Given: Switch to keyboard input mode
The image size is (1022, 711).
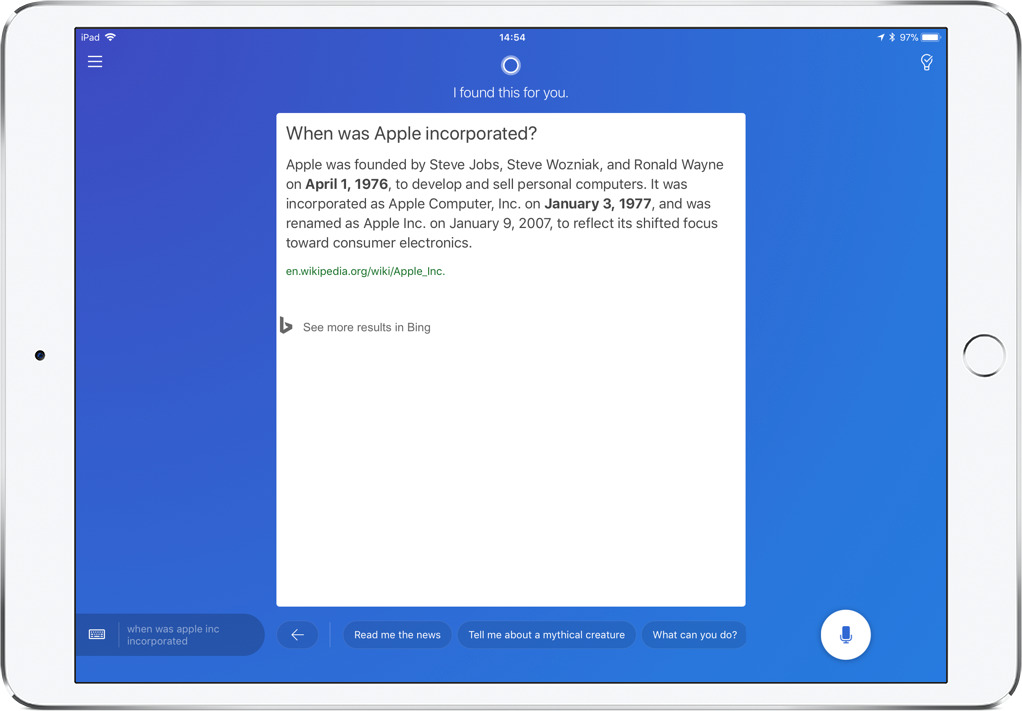Looking at the screenshot, I should [x=97, y=634].
